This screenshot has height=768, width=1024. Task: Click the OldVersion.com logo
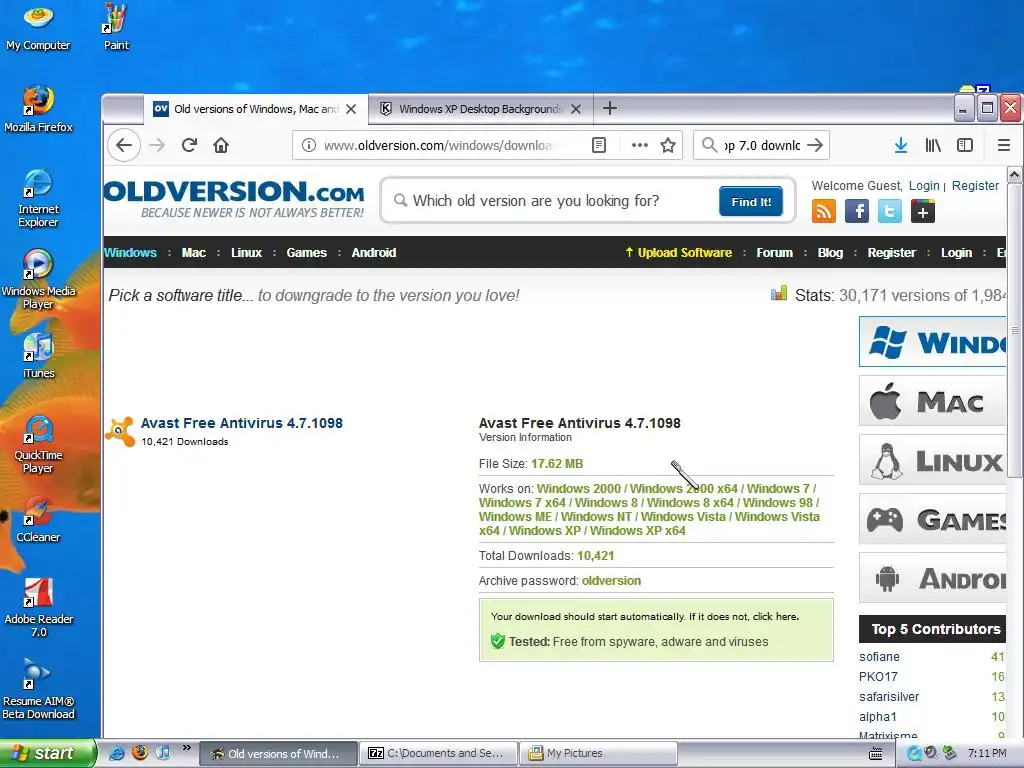pos(234,199)
